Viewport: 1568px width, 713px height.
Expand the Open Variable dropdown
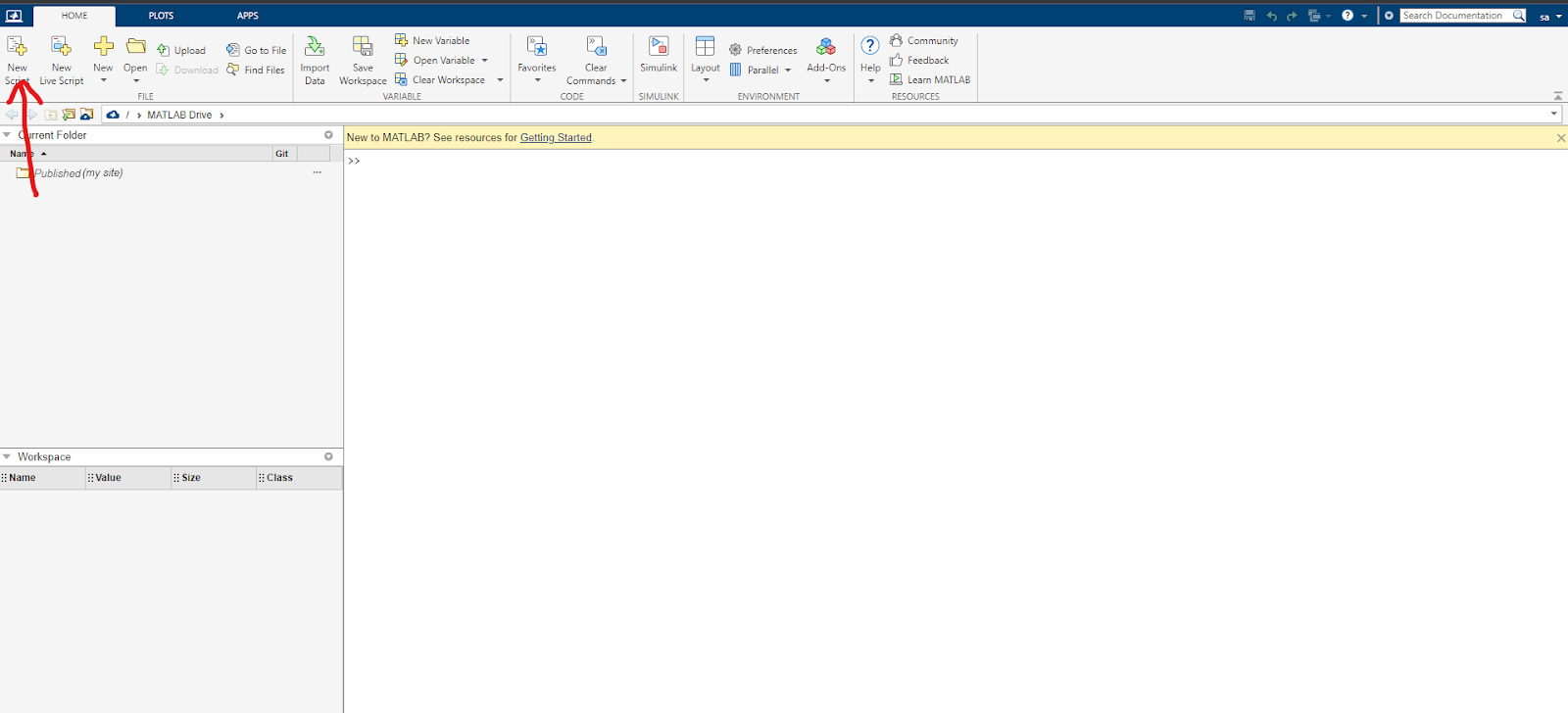tap(484, 61)
